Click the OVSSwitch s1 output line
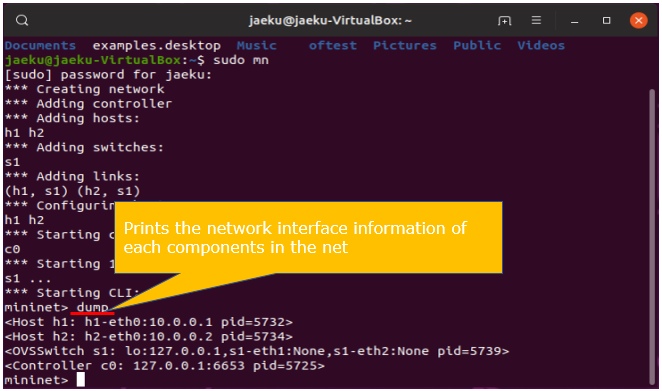 [x=257, y=351]
